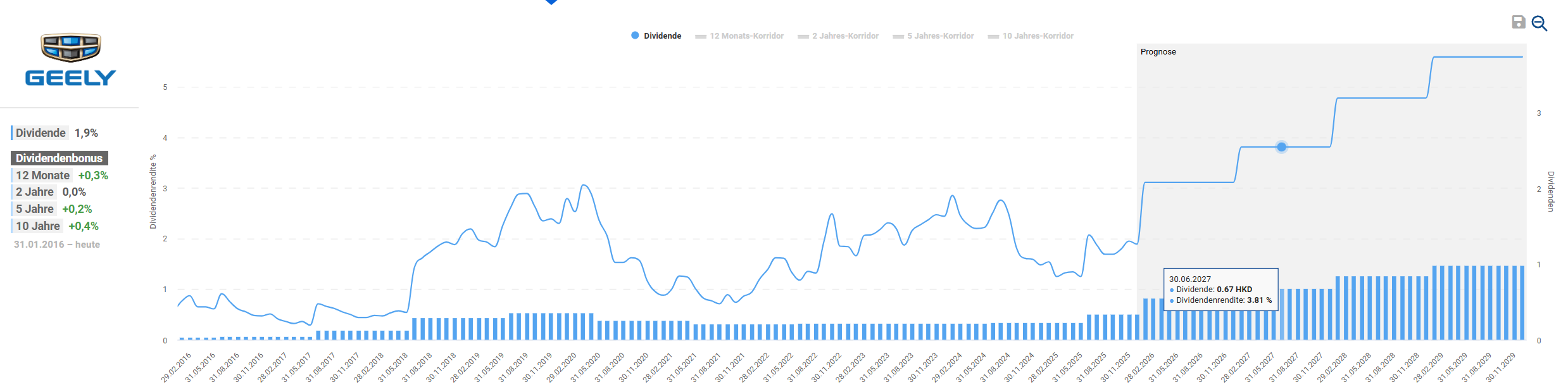Click the blue marker at top center
This screenshot has width=1568, height=389.
(551, 2)
